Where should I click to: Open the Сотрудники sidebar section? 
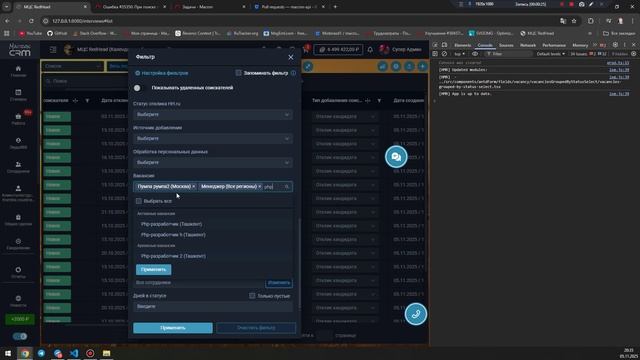[18, 167]
